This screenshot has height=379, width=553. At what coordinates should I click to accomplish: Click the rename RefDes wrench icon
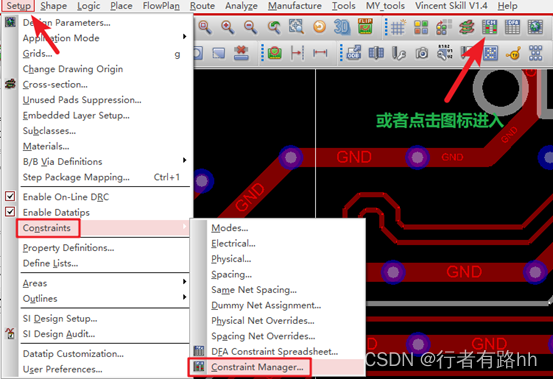click(x=445, y=53)
